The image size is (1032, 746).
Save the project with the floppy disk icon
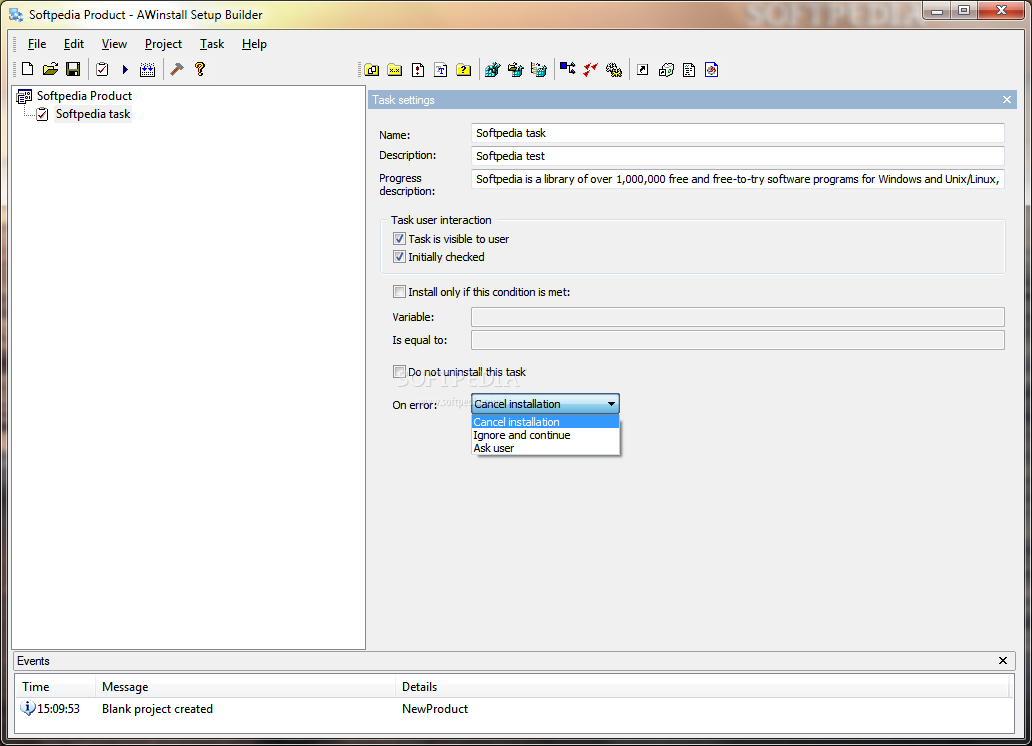click(x=73, y=69)
